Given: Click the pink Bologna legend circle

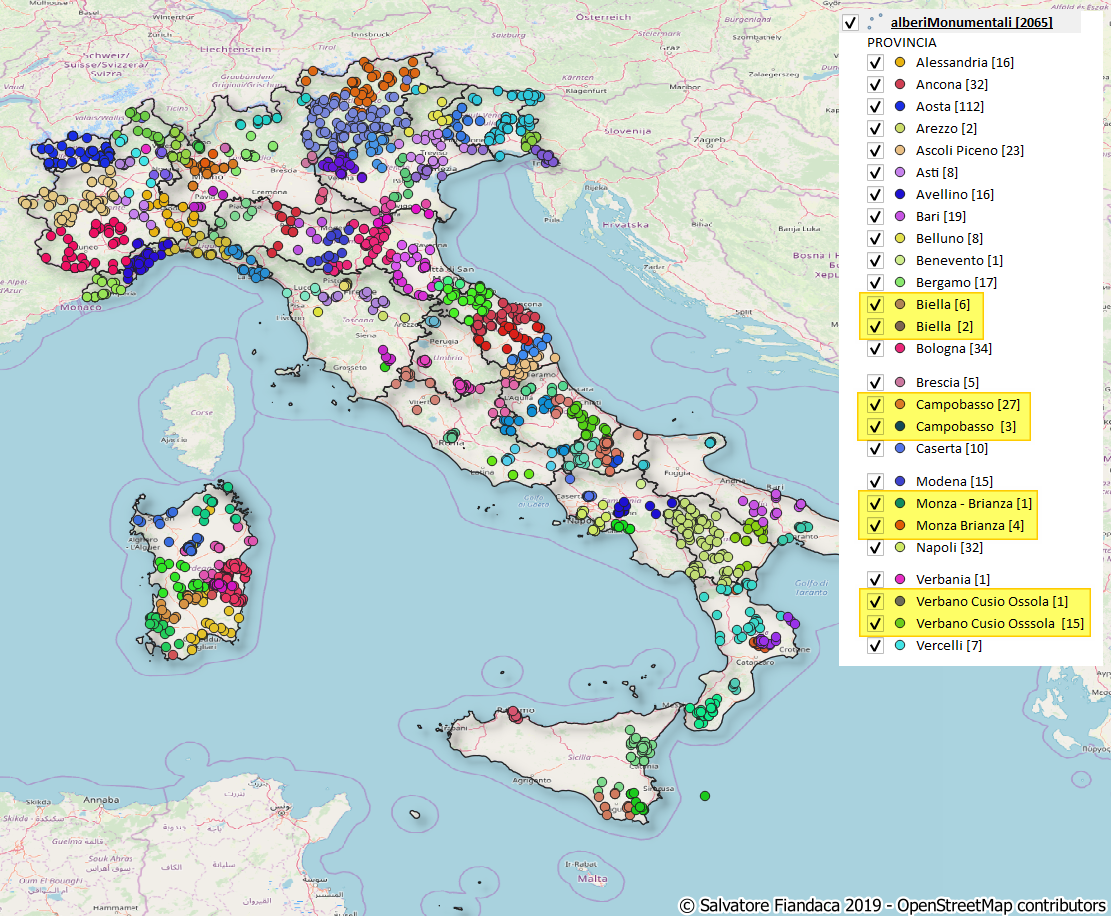Looking at the screenshot, I should pyautogui.click(x=899, y=348).
